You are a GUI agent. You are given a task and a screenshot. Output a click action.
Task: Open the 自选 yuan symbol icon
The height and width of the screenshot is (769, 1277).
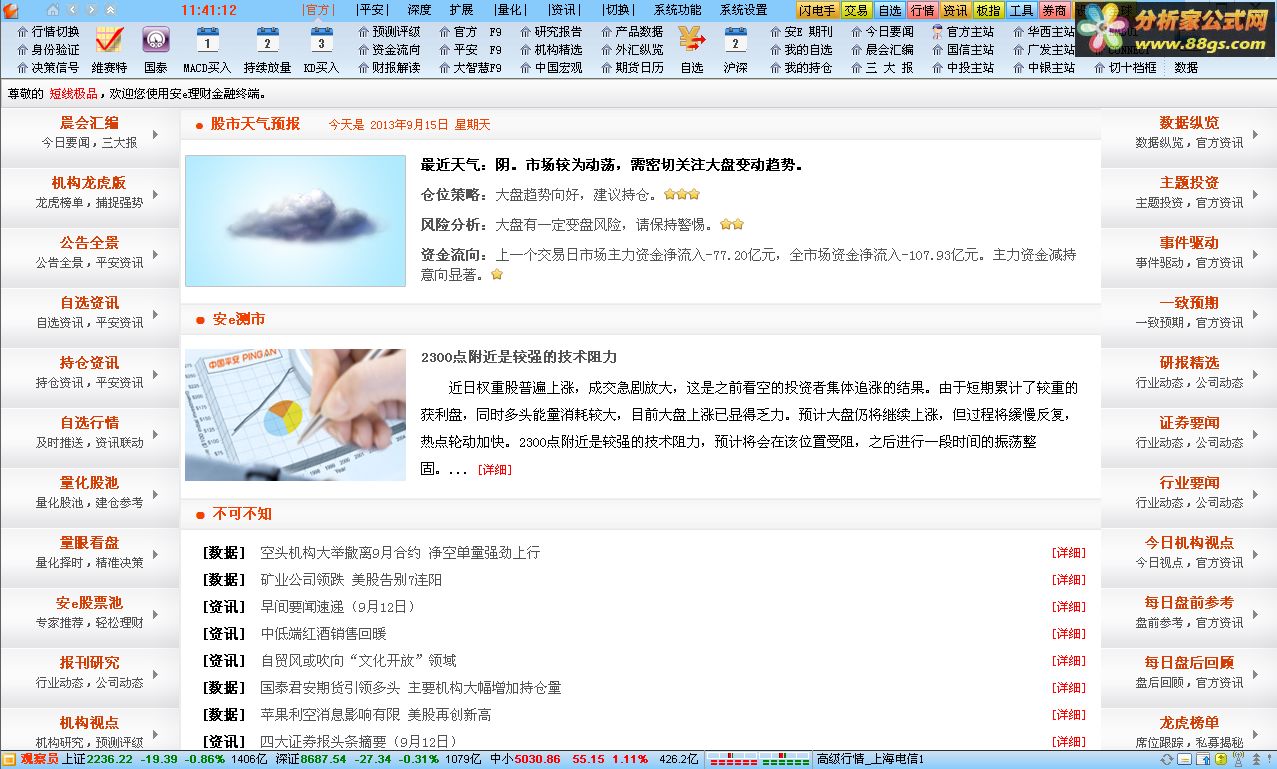(692, 40)
